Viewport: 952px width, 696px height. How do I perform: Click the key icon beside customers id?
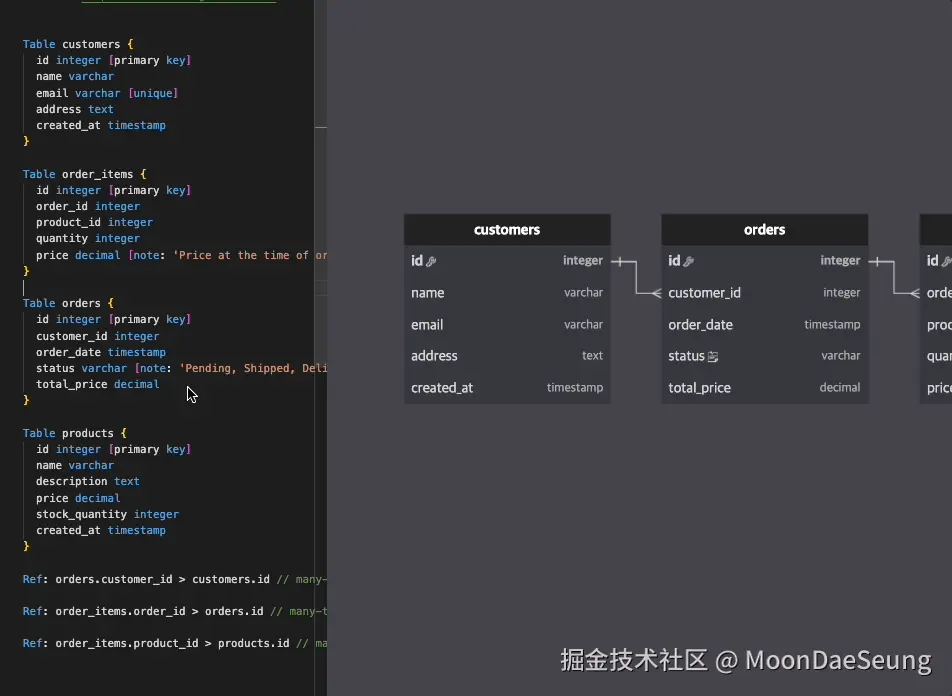[431, 261]
